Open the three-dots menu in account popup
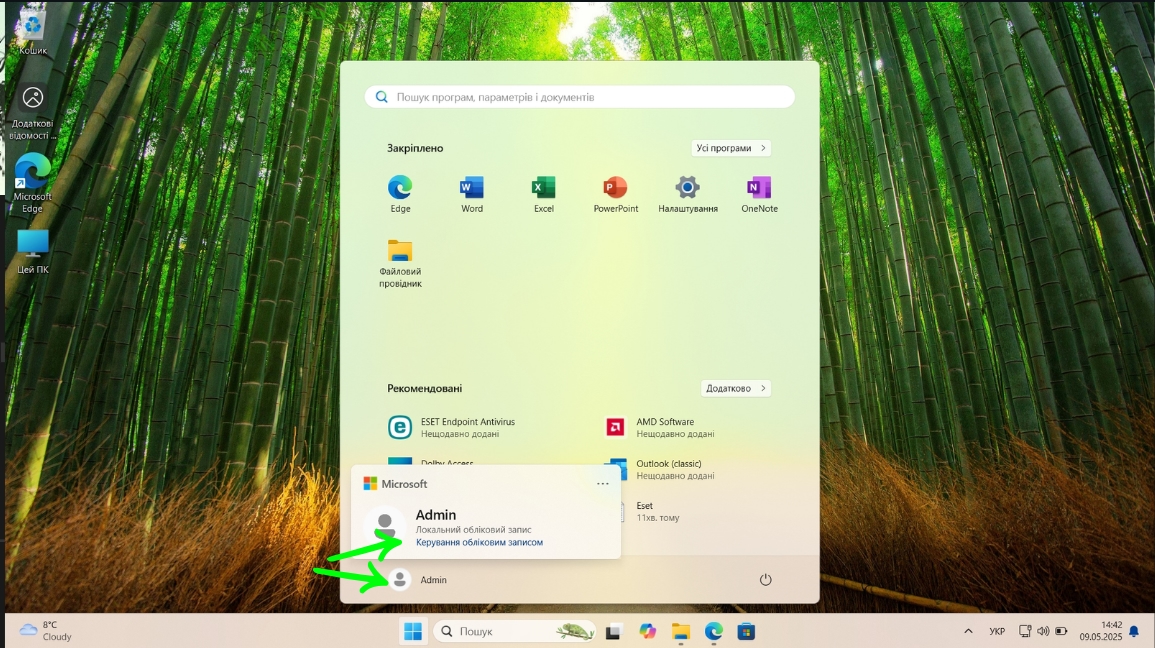The image size is (1155, 648). click(x=602, y=484)
